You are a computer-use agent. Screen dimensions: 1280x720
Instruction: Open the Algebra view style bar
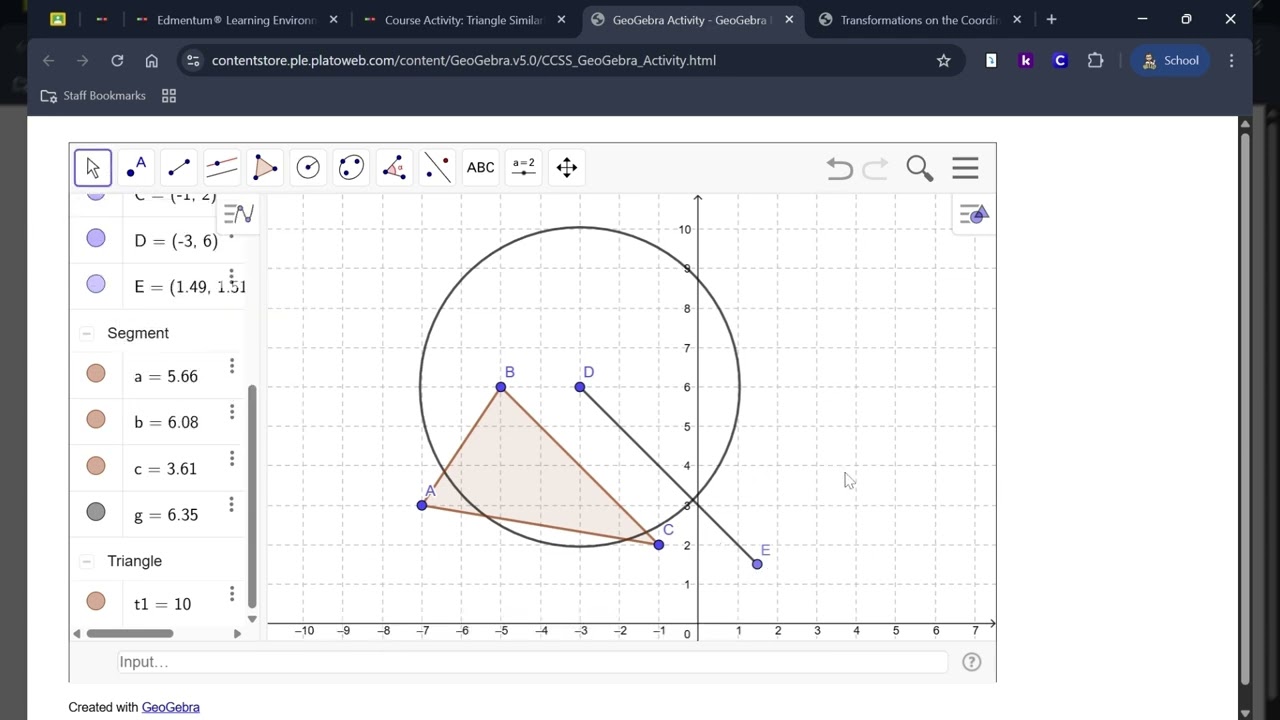coord(239,213)
